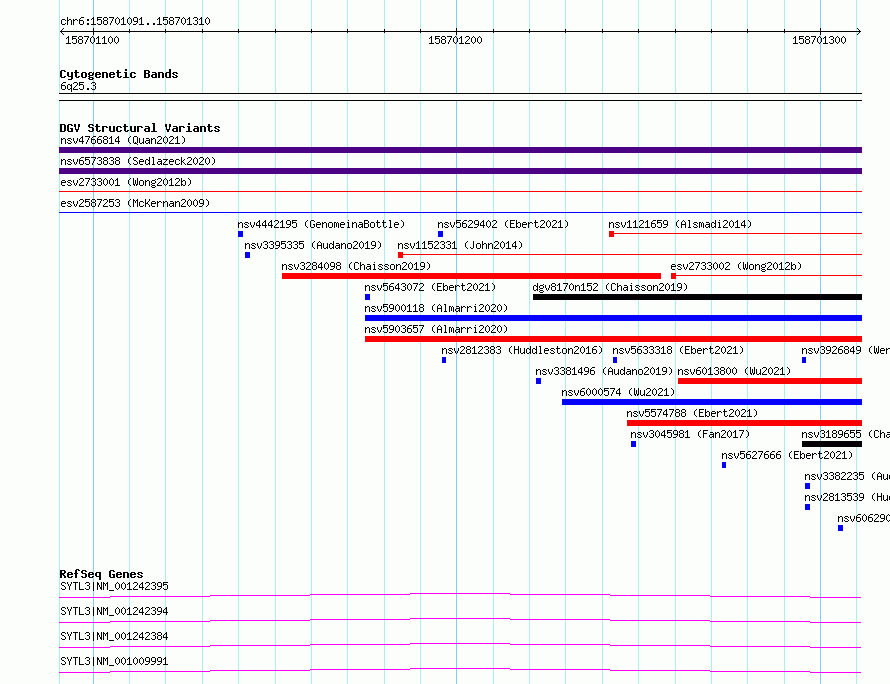
Task: Click the red bar of nsv3284098
Action: pyautogui.click(x=471, y=276)
